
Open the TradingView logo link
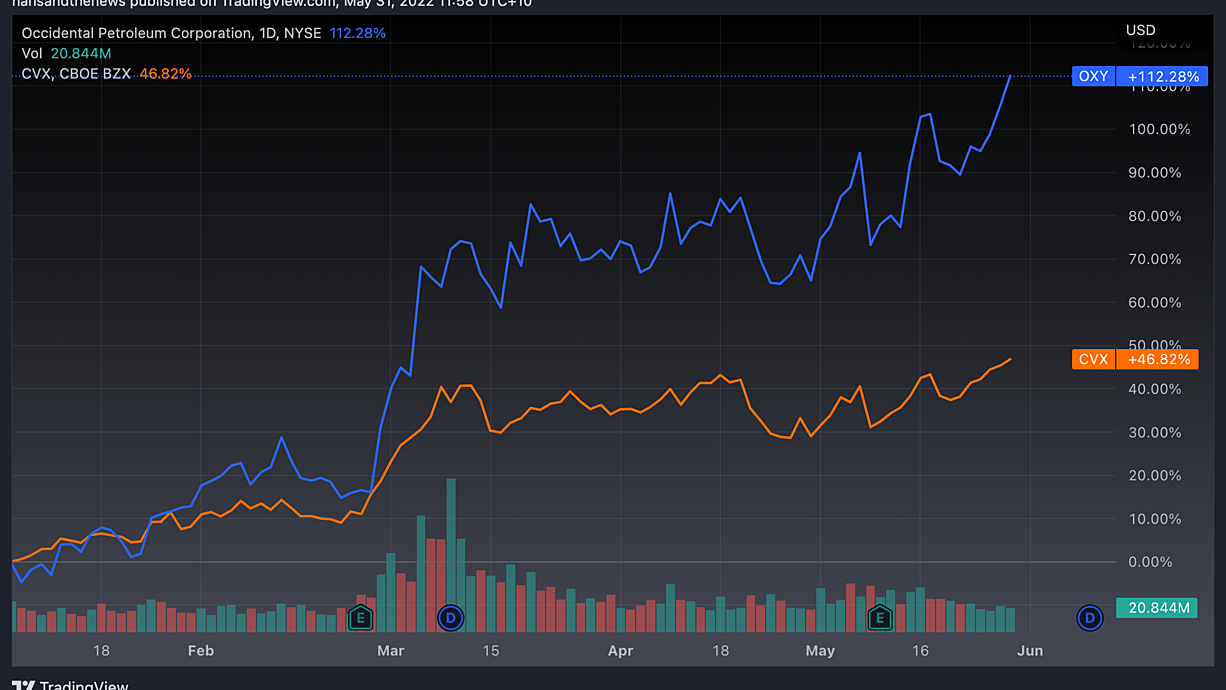point(70,685)
